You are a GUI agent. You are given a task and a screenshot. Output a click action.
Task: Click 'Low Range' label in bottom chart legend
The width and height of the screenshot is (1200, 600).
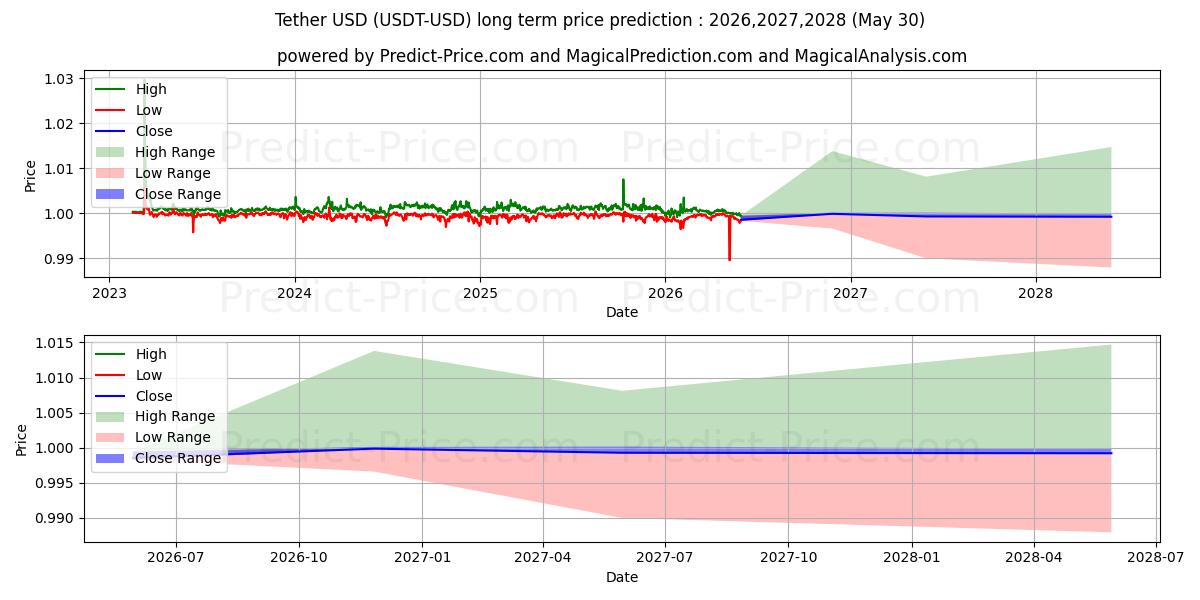tap(173, 437)
